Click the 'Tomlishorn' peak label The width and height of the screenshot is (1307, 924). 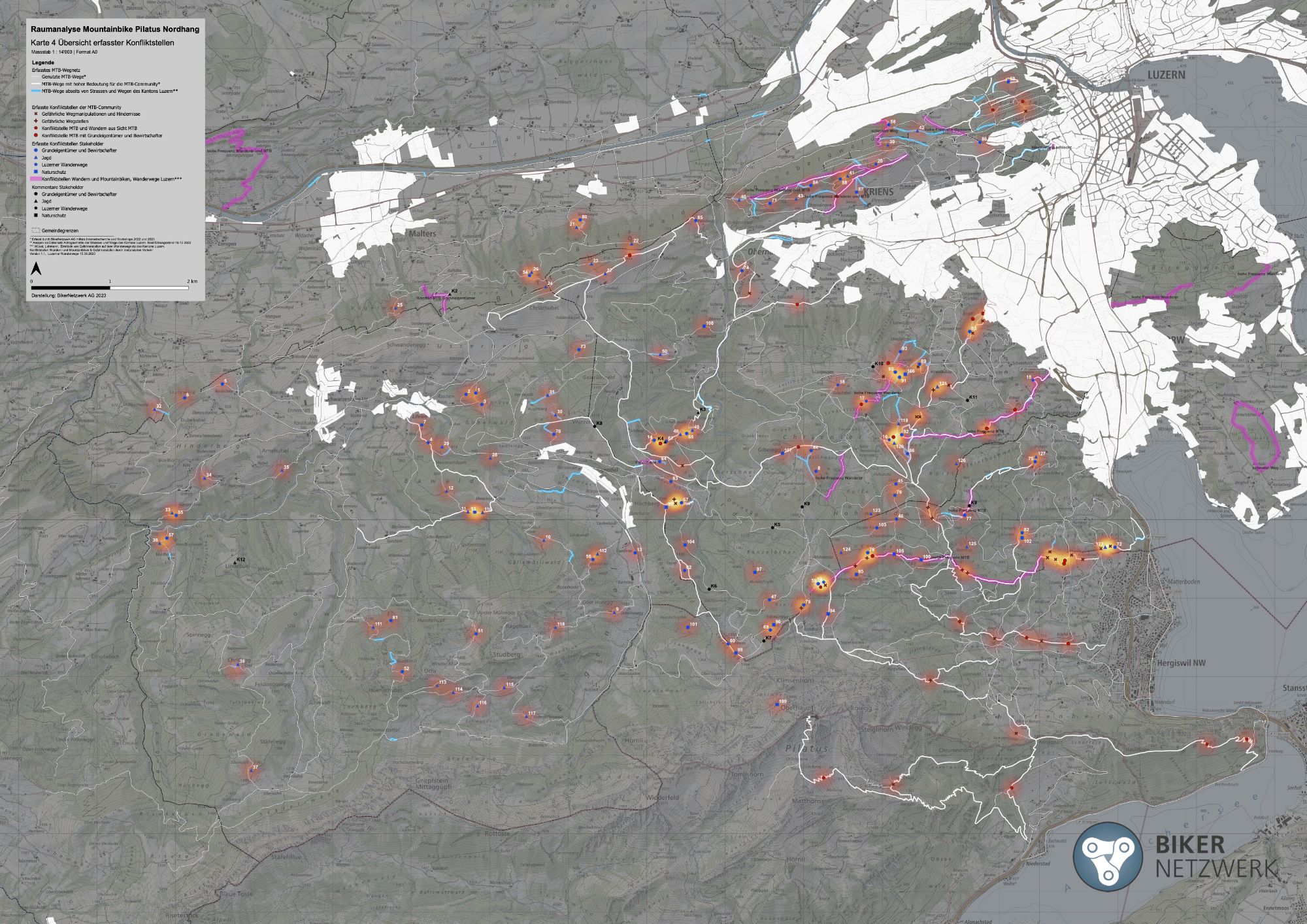tap(746, 774)
